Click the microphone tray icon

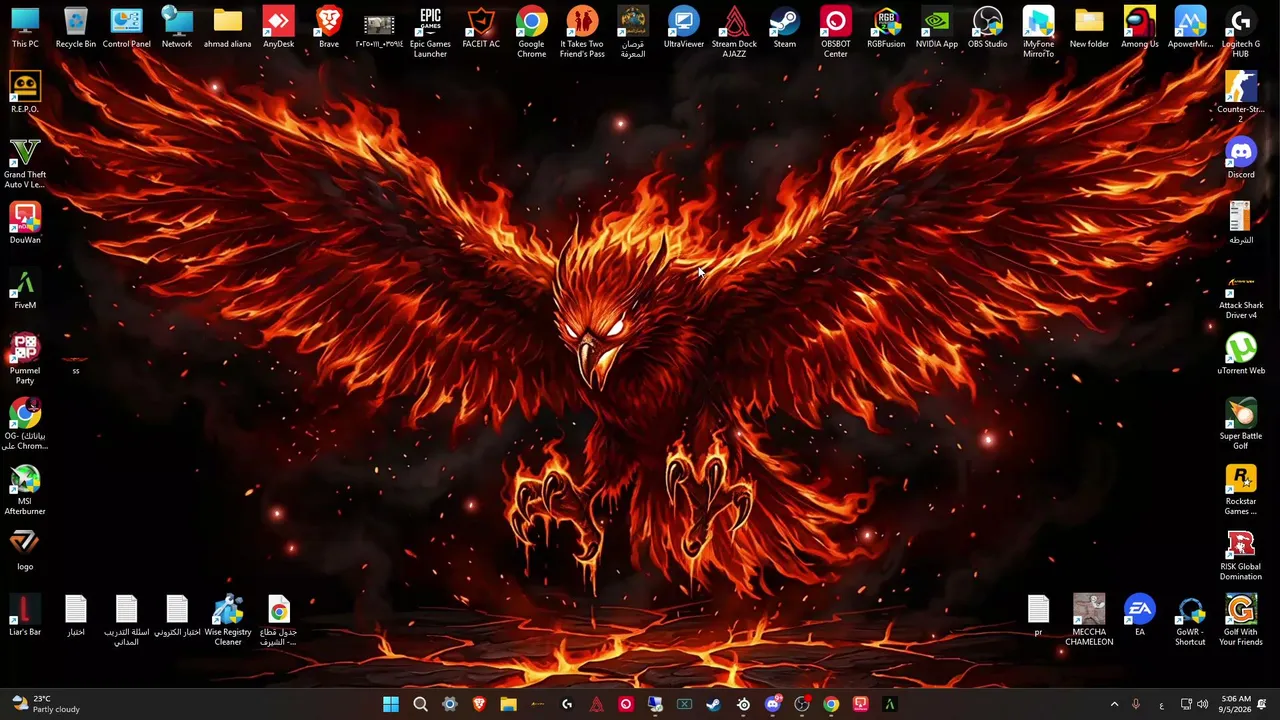point(1135,705)
